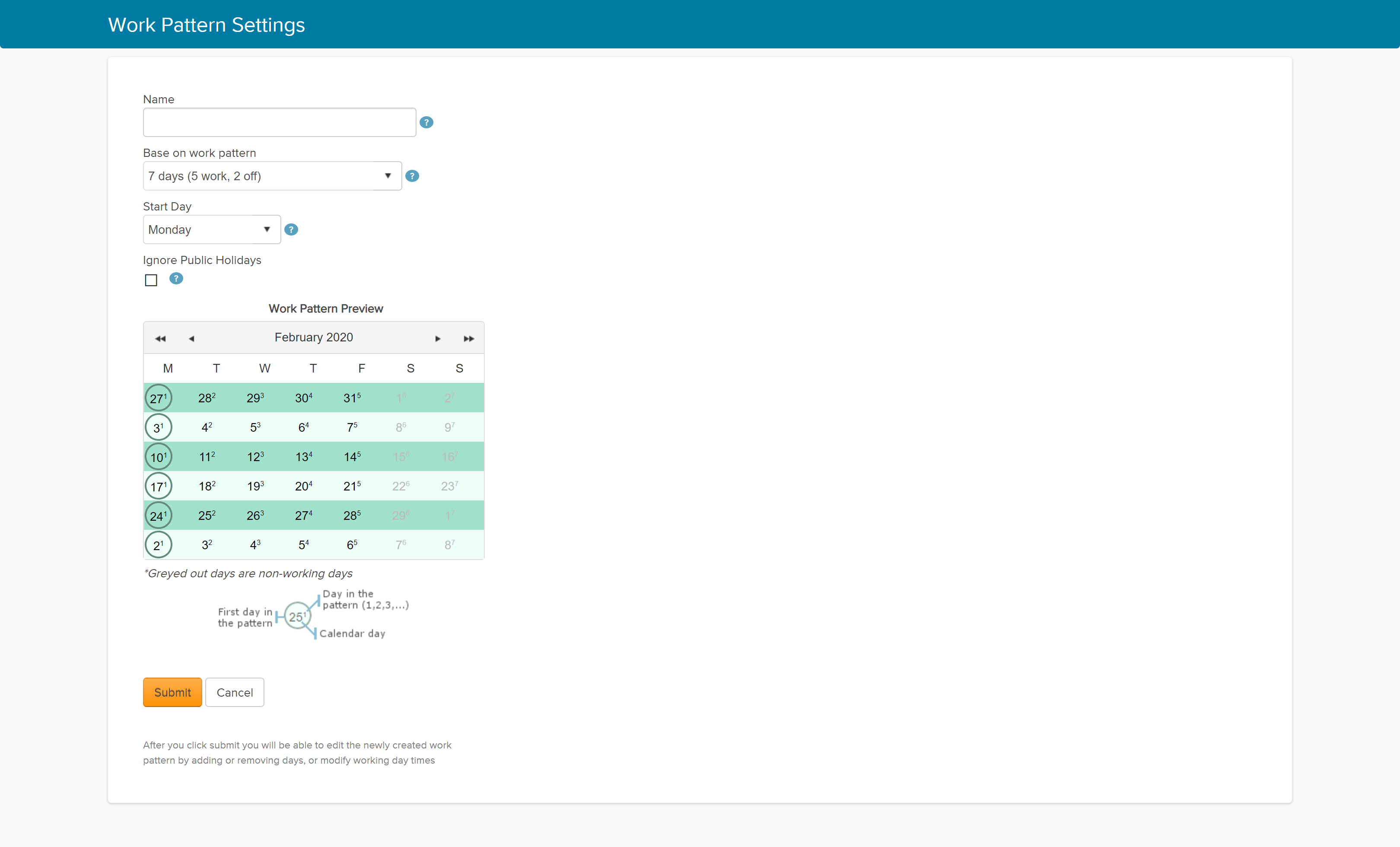Select the circled day 10 in the calendar
The height and width of the screenshot is (847, 1400).
tap(159, 457)
